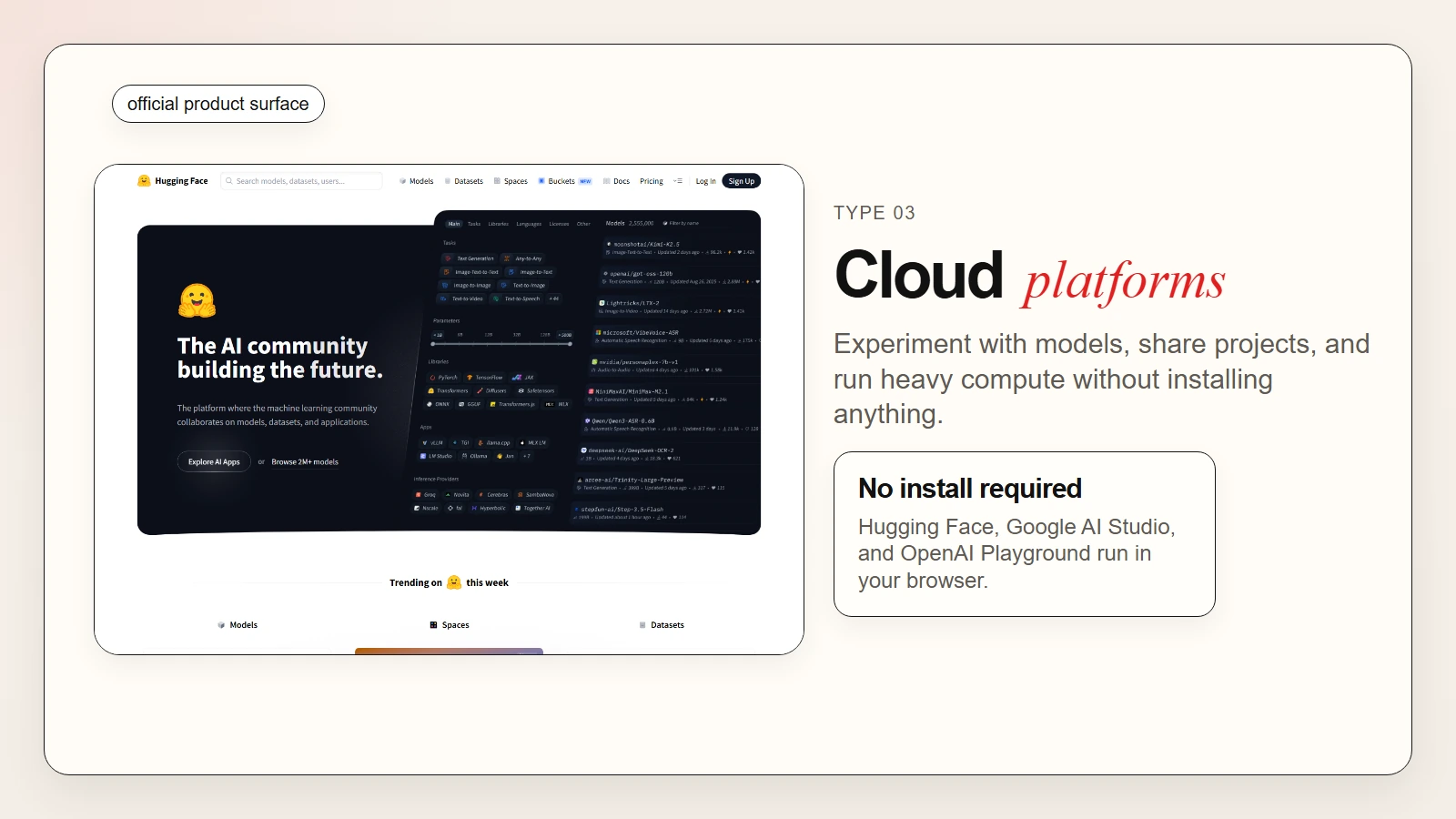Screen dimensions: 1456x819
Task: Choose the Image-Text-to-Text task chip
Action: (x=471, y=272)
